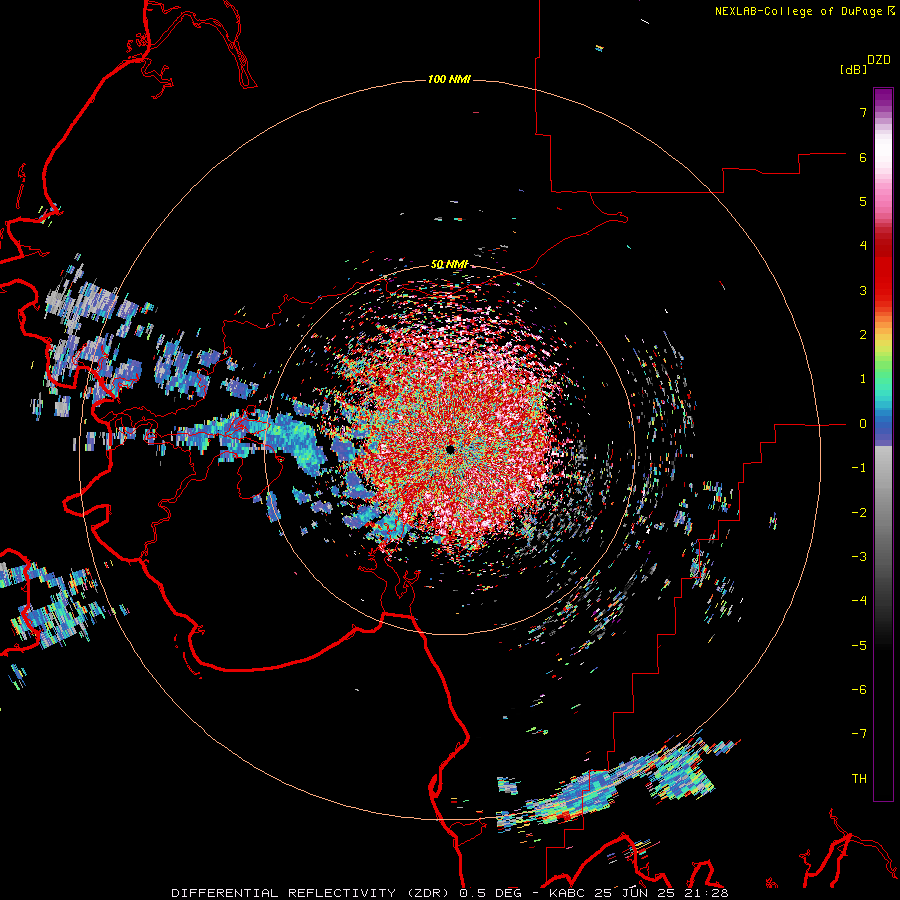Screen dimensions: 900x900
Task: Select the -2 value on the scale
Action: [x=859, y=513]
